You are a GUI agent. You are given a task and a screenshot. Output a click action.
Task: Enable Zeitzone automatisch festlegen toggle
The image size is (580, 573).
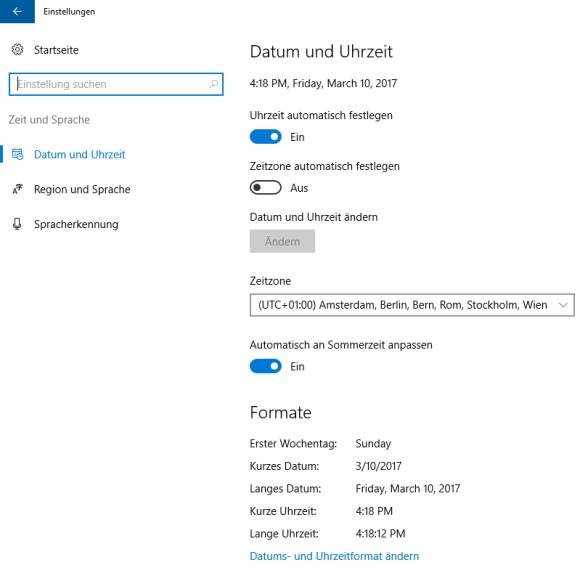tap(266, 188)
